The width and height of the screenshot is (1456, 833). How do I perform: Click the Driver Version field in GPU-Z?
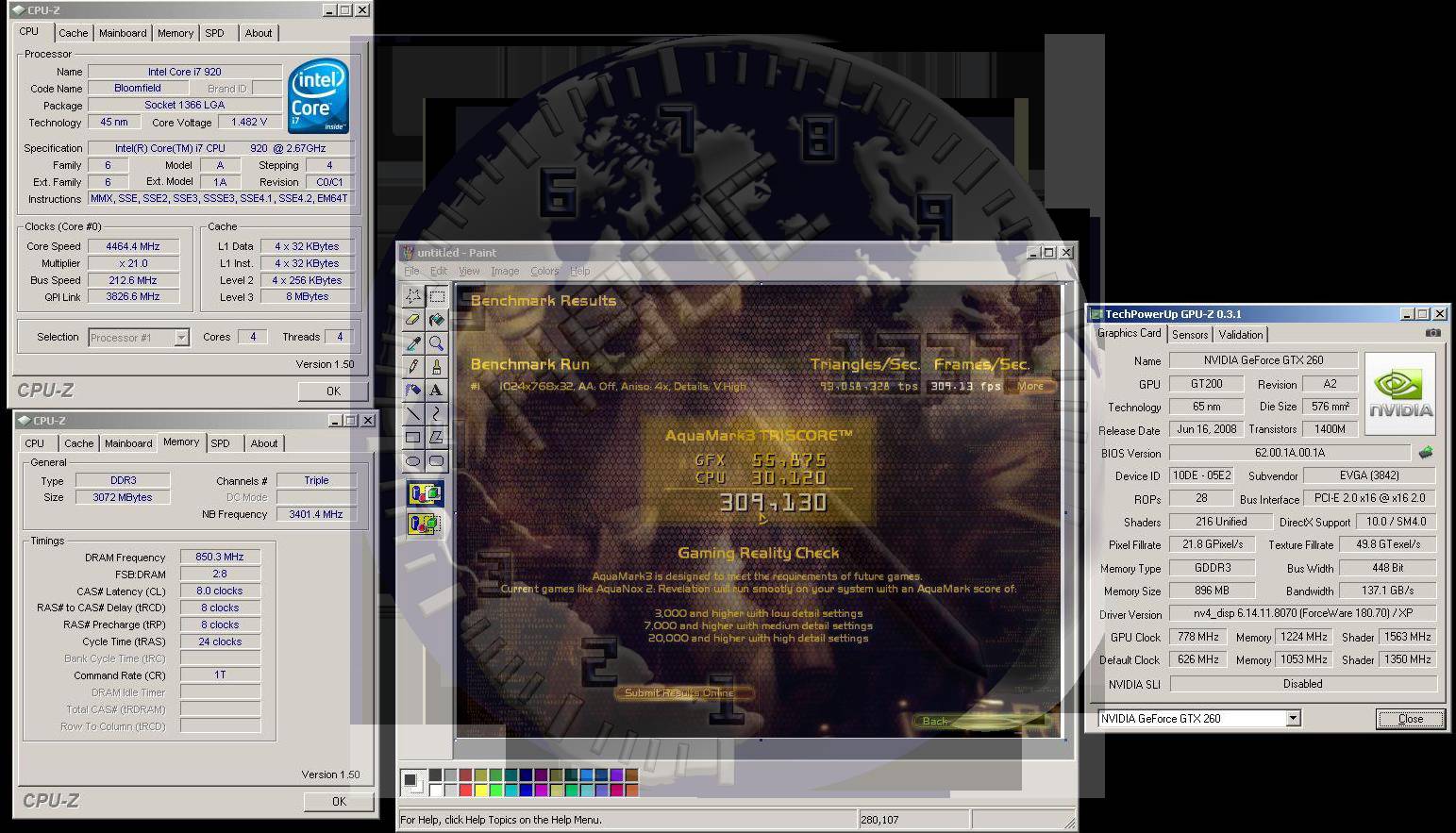pos(1303,613)
